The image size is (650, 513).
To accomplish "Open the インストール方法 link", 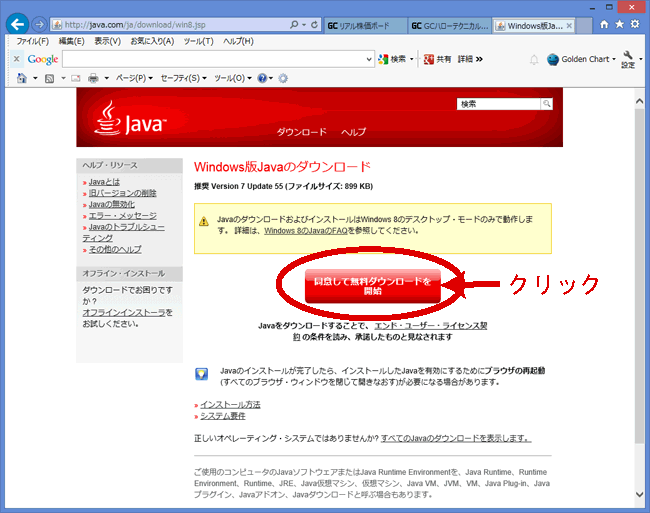I will [x=230, y=404].
